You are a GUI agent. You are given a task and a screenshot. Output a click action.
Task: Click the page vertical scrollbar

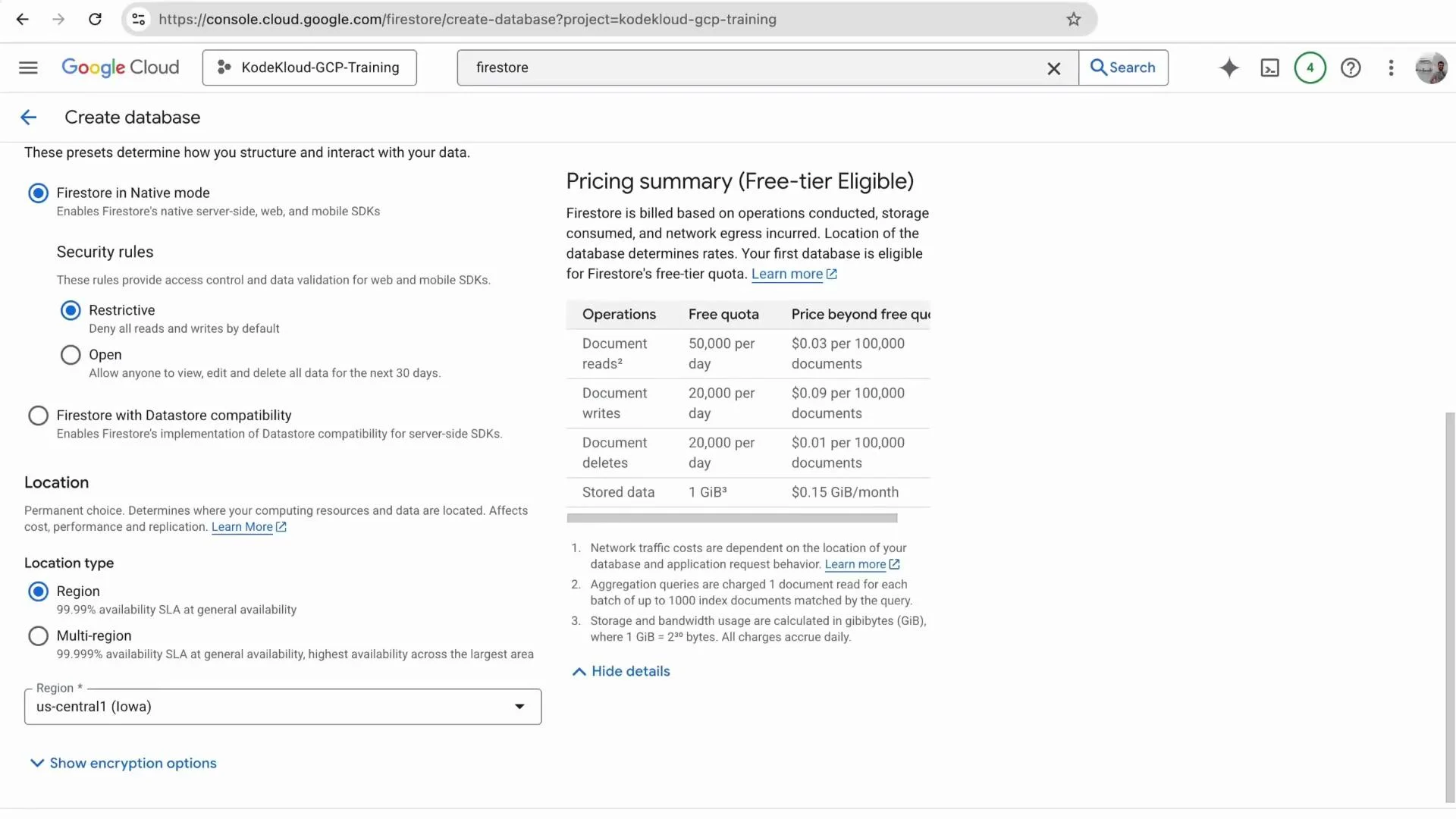[1450, 607]
